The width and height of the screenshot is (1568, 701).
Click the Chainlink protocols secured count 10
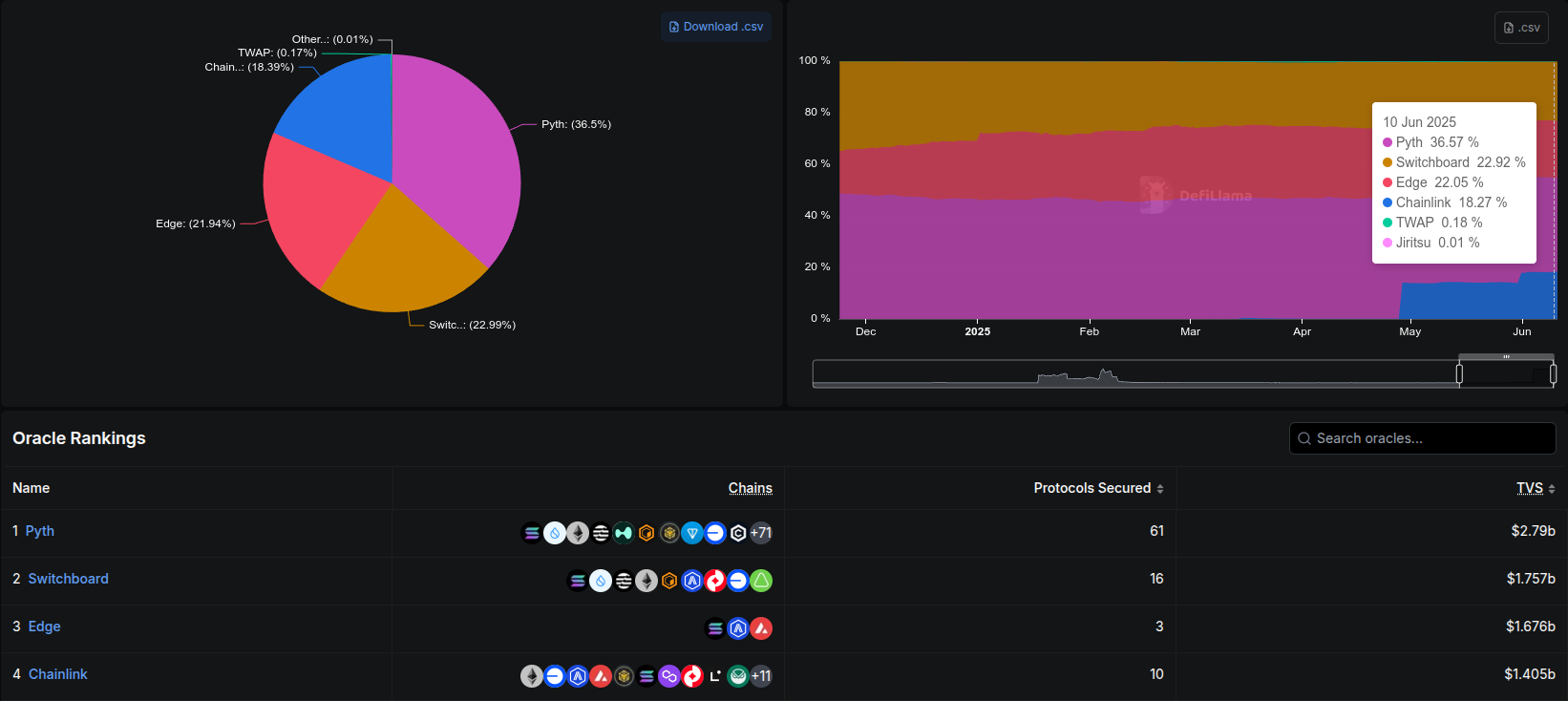click(1156, 674)
